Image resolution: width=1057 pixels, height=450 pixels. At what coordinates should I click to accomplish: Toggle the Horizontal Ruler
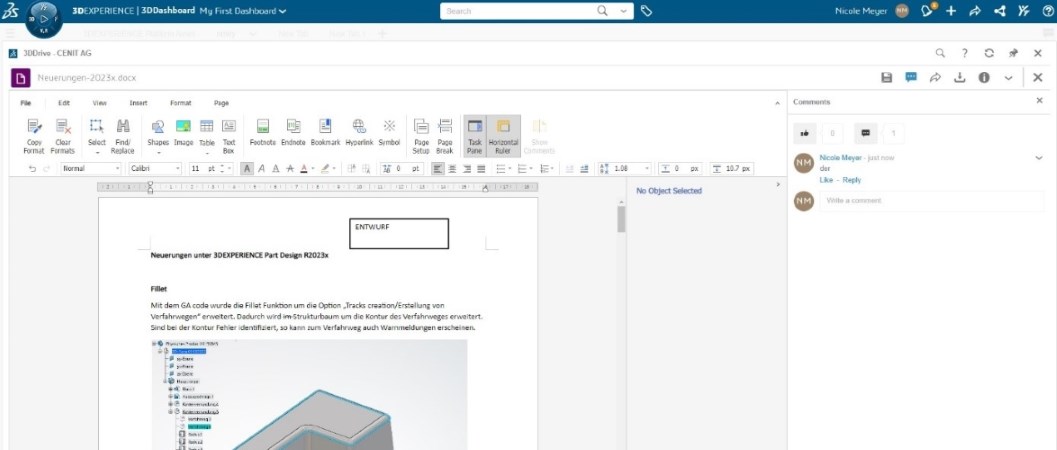click(x=504, y=136)
